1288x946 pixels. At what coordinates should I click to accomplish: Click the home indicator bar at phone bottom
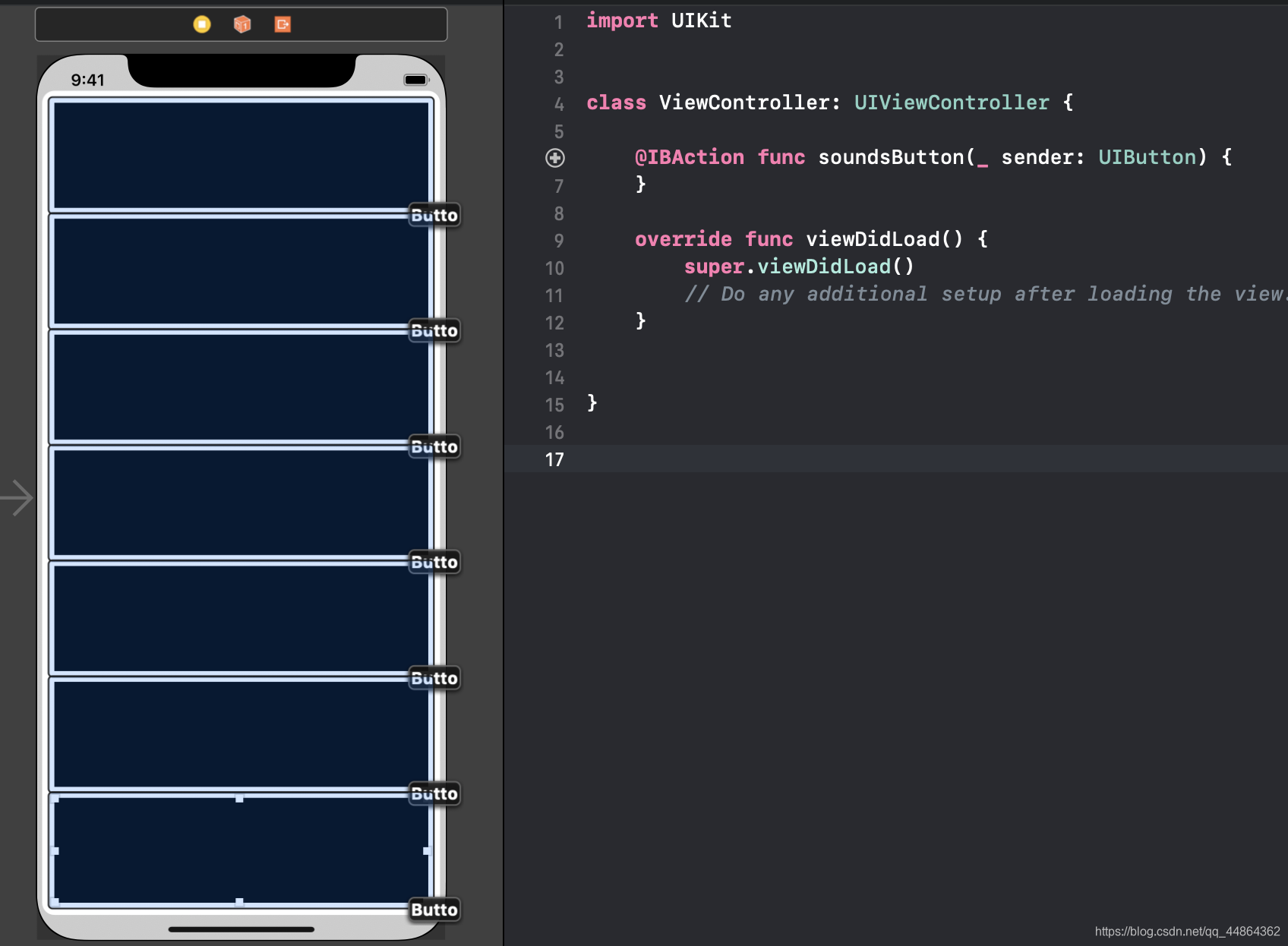[241, 929]
